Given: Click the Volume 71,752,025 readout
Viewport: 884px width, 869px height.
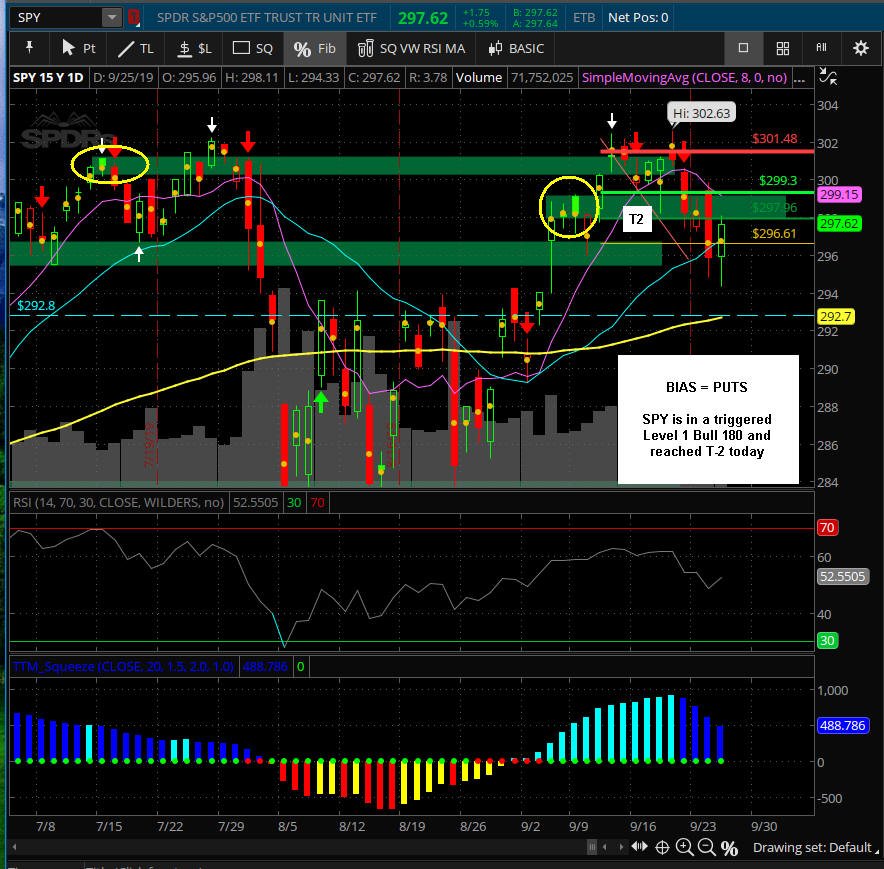Looking at the screenshot, I should (514, 77).
